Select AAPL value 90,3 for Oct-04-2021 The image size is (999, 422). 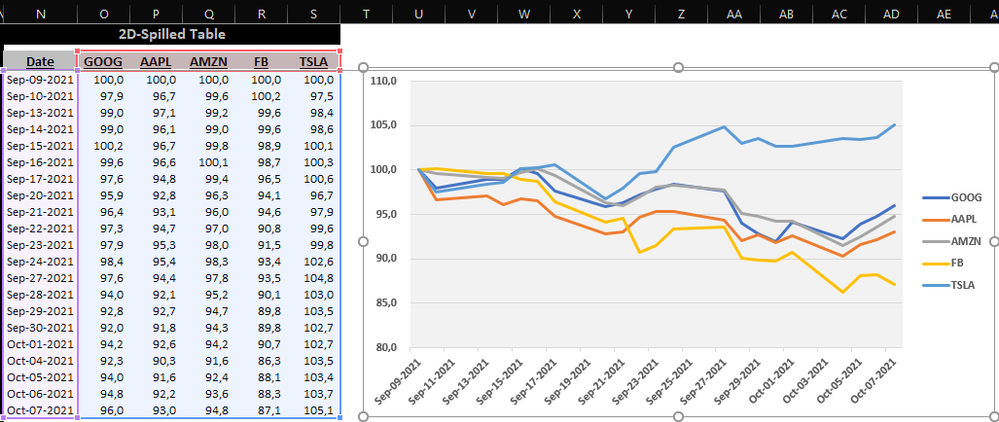point(155,361)
